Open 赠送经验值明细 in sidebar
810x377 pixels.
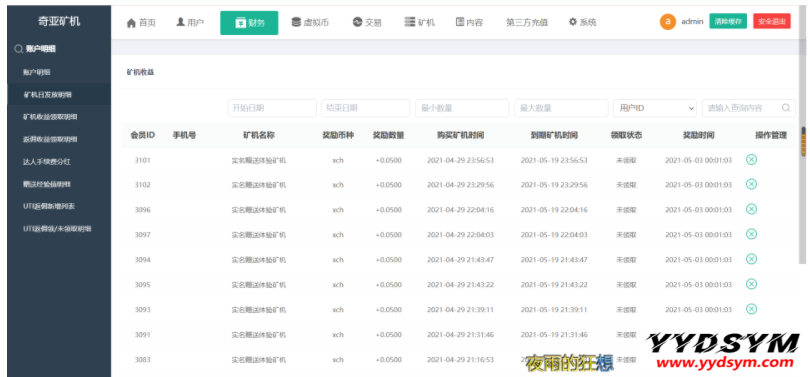(x=46, y=184)
